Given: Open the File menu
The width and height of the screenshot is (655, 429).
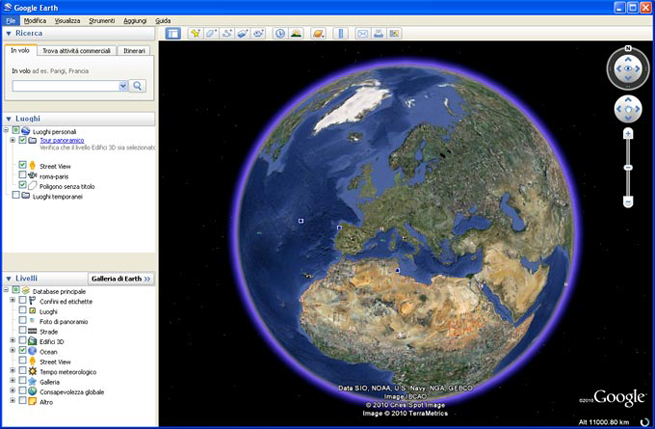Looking at the screenshot, I should coord(10,20).
